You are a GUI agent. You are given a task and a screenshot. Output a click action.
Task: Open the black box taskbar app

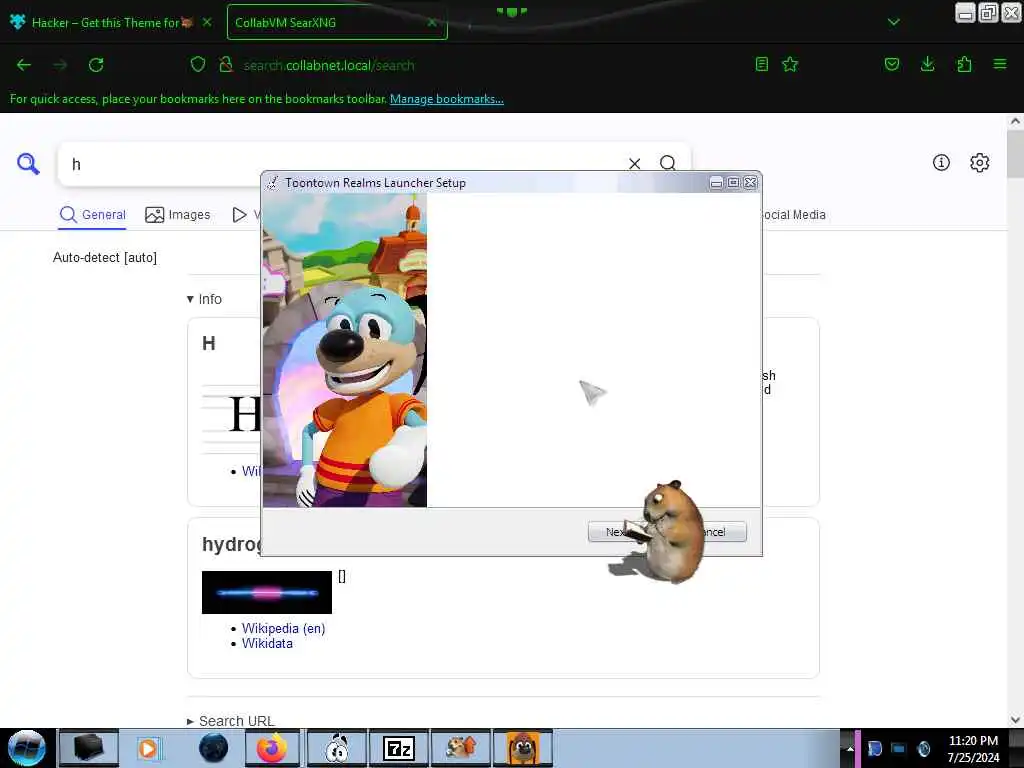pos(89,748)
